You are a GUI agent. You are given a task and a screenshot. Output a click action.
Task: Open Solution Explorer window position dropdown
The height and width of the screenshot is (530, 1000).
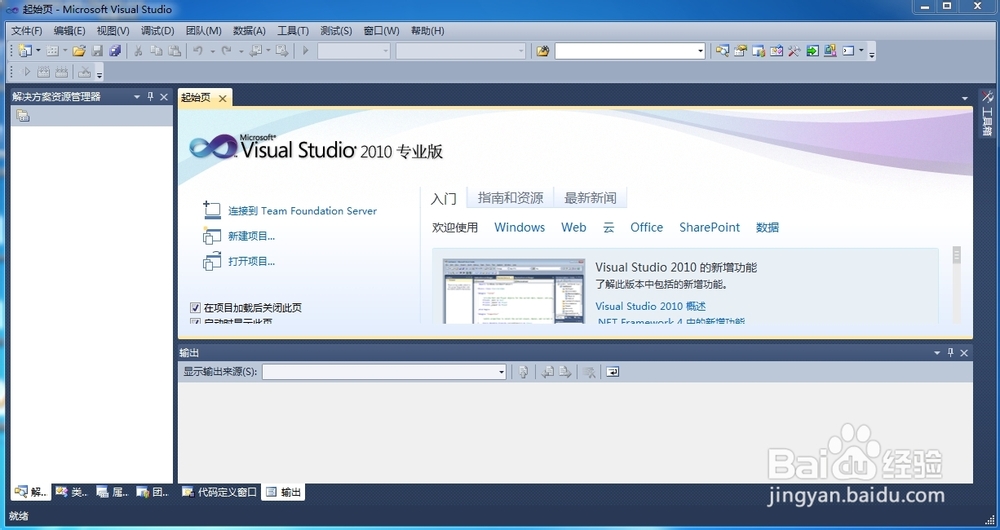pos(136,97)
